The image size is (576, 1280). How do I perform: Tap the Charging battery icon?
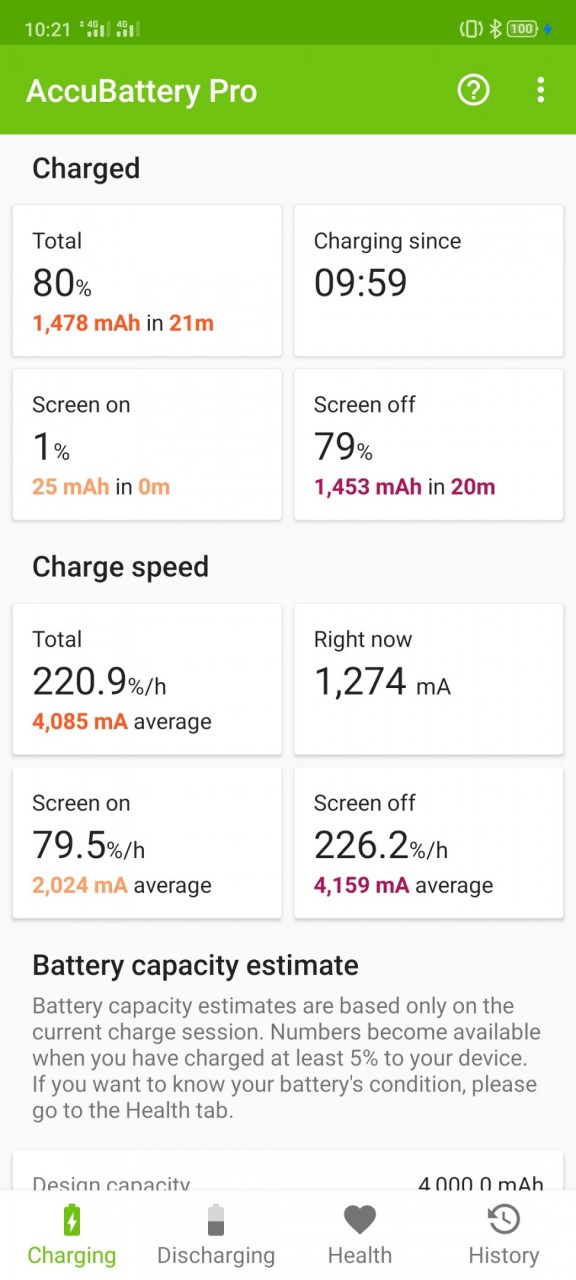point(72,1220)
